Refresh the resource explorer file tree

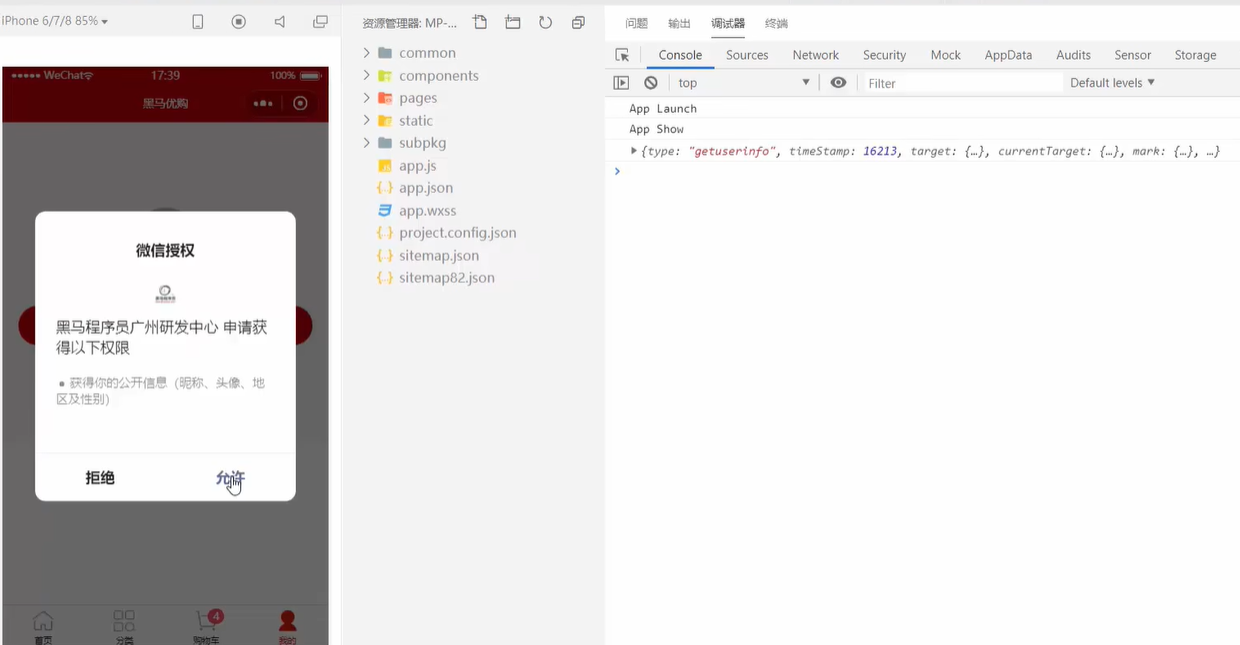click(x=545, y=22)
